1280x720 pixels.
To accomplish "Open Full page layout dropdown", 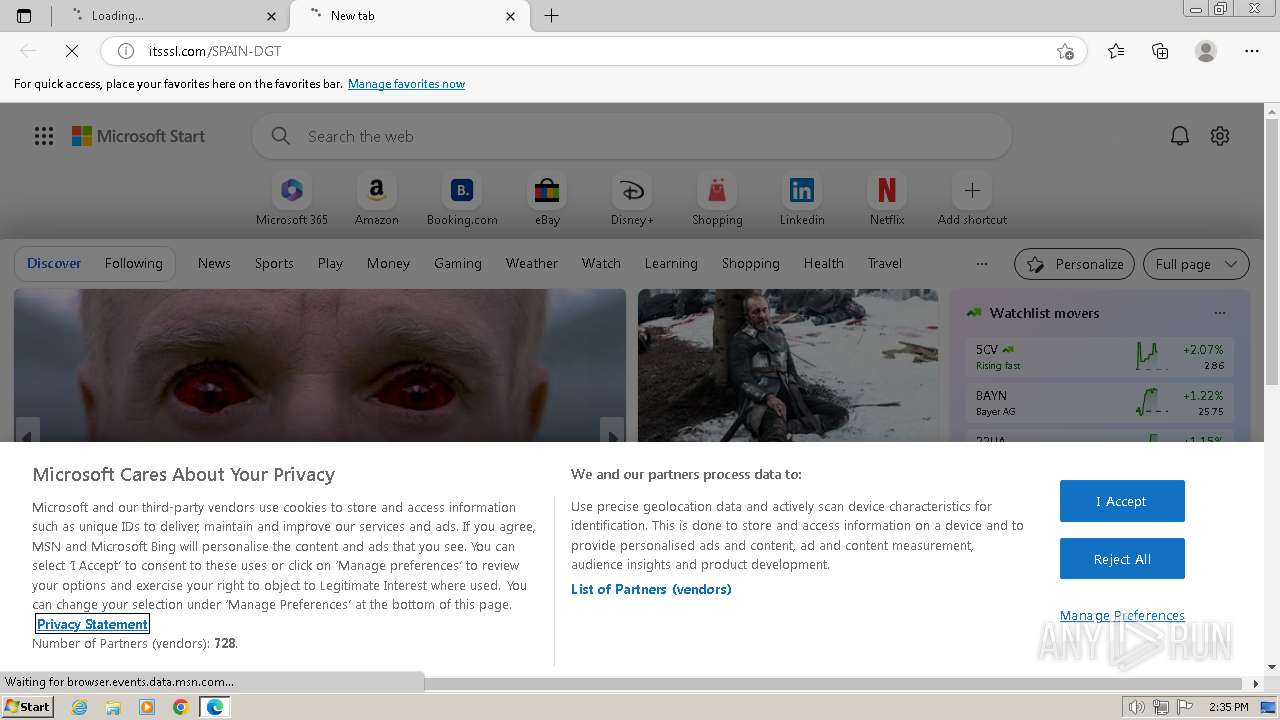I will click(x=1196, y=264).
